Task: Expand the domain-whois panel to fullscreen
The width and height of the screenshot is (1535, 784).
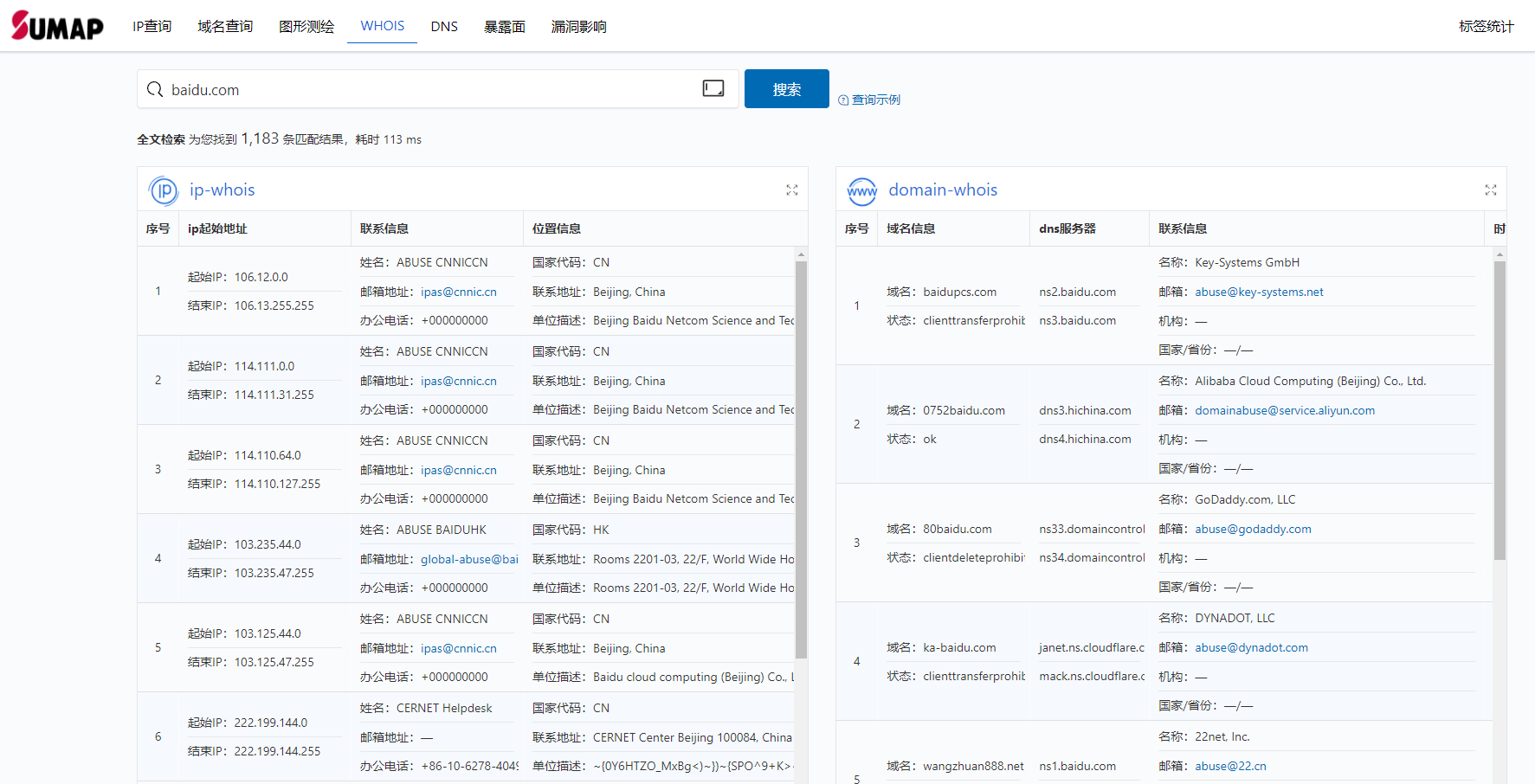Action: [x=1491, y=190]
